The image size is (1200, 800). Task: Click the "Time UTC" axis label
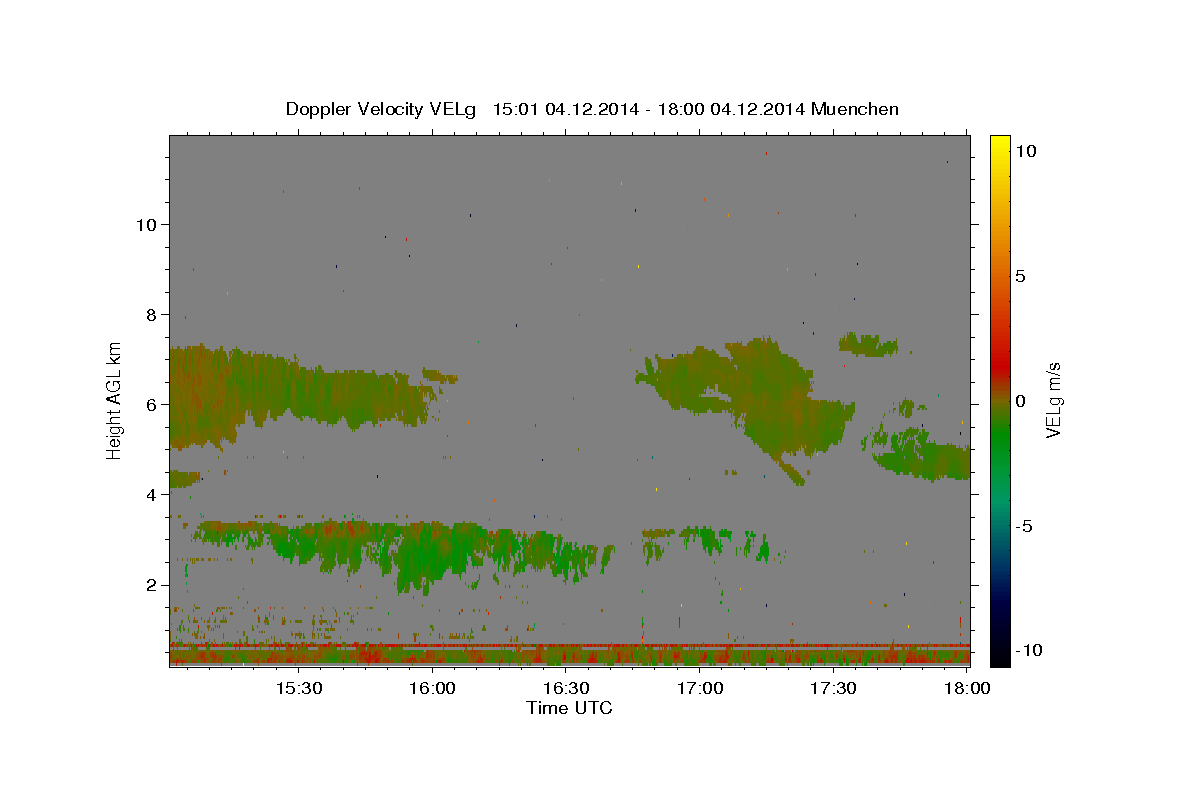[x=569, y=708]
